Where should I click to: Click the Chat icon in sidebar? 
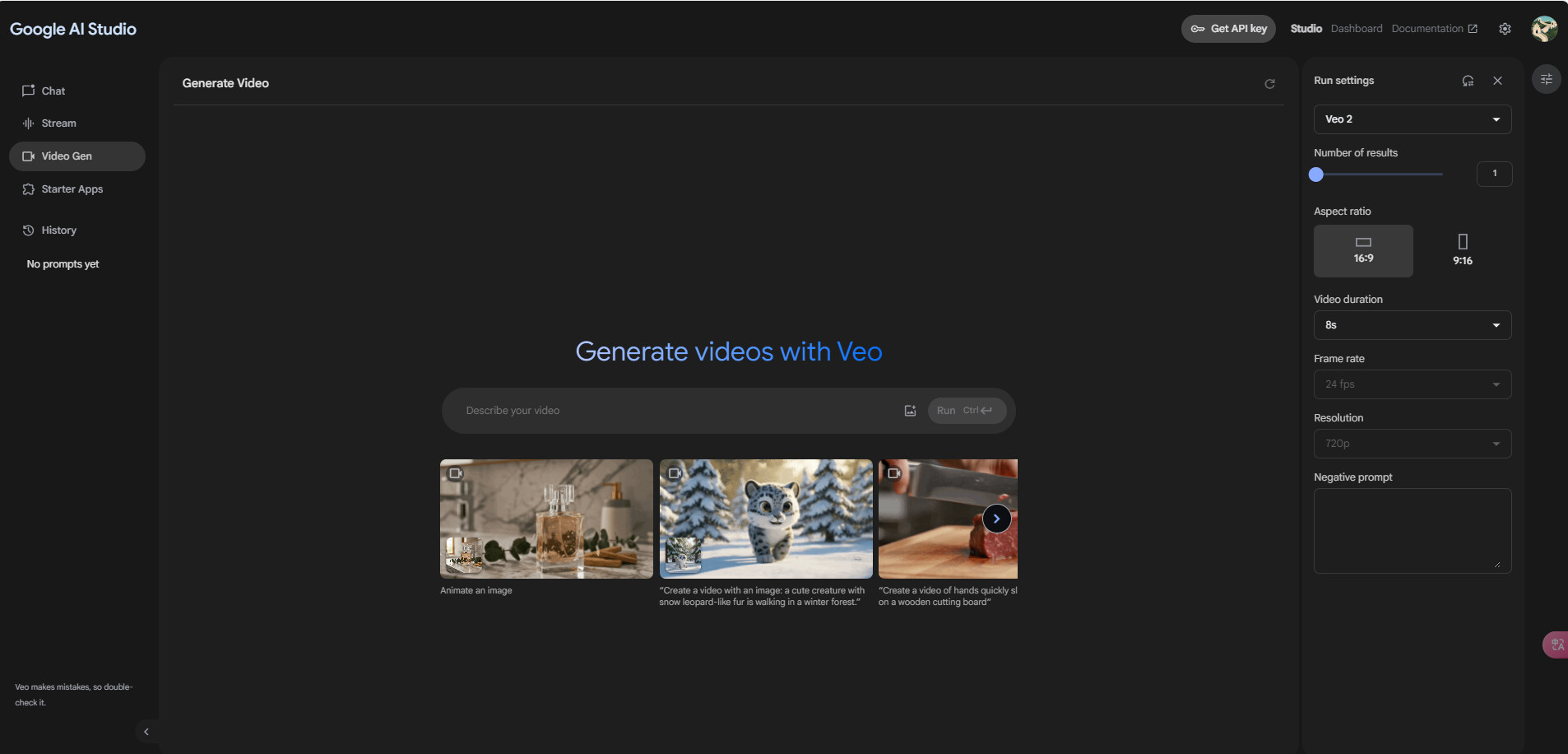click(x=28, y=91)
